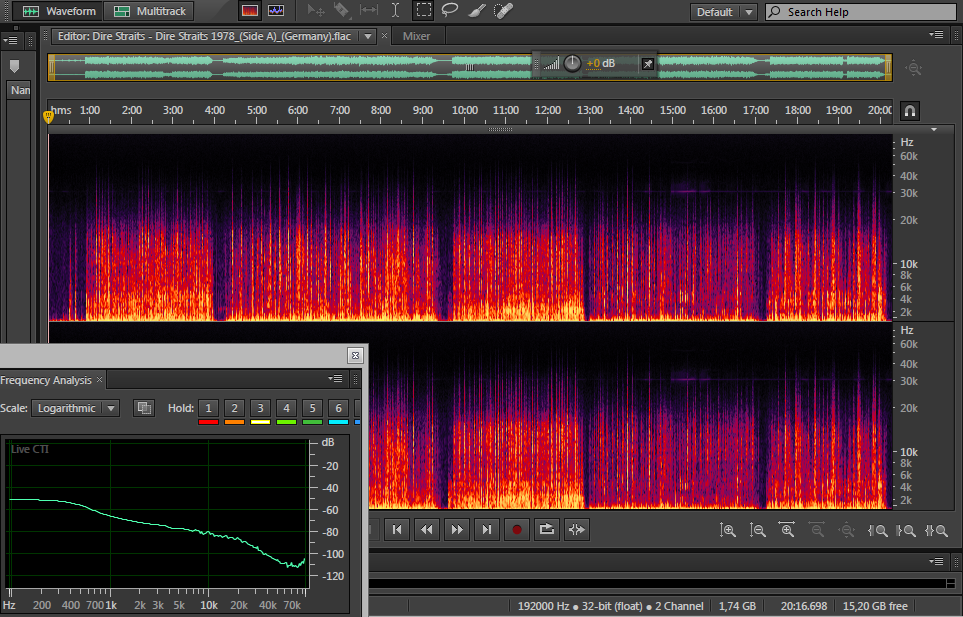Open the left panel options menu

[10, 41]
